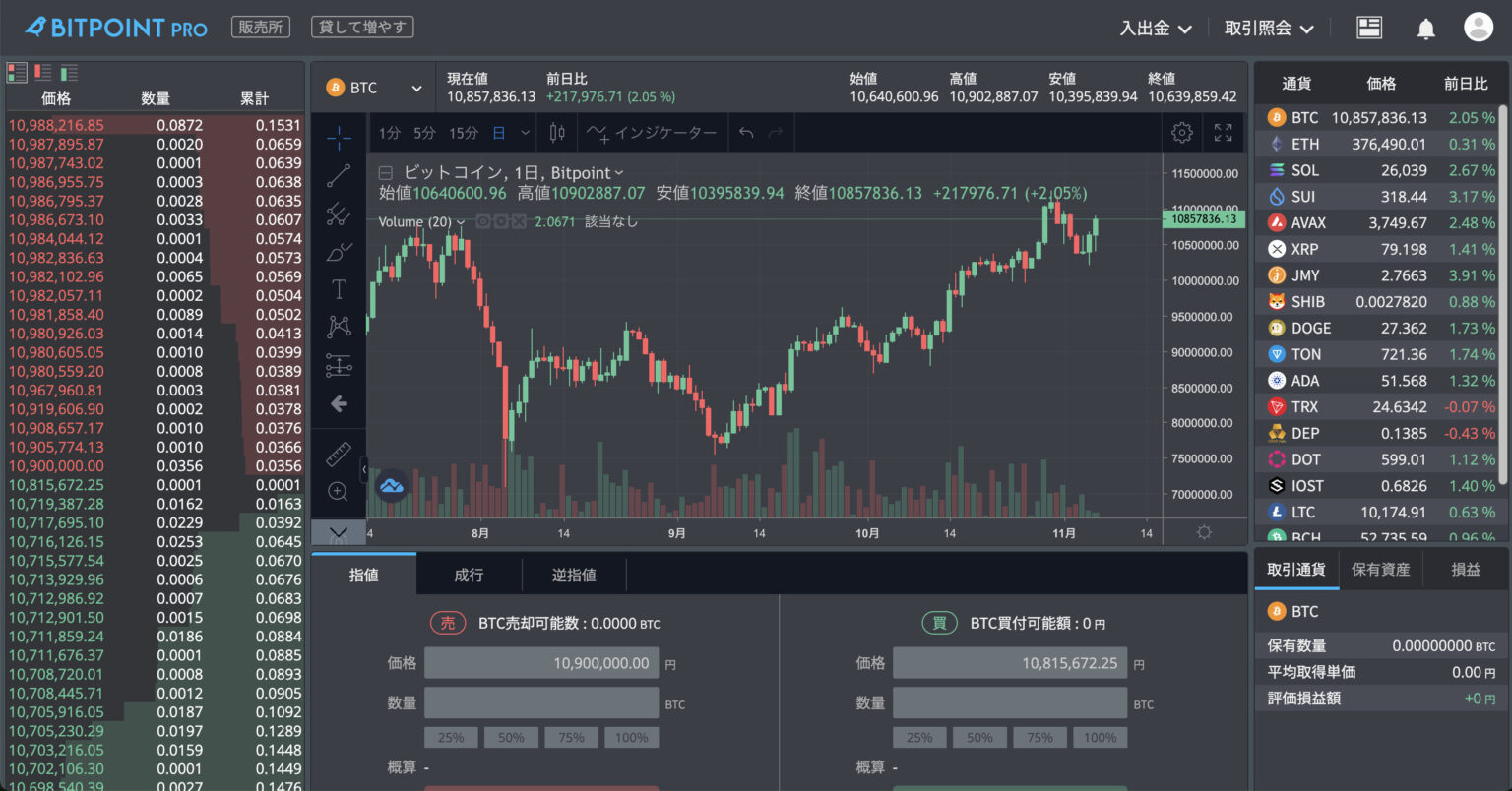Image resolution: width=1512 pixels, height=791 pixels.
Task: Switch order book to buy-only view
Action: coord(68,72)
